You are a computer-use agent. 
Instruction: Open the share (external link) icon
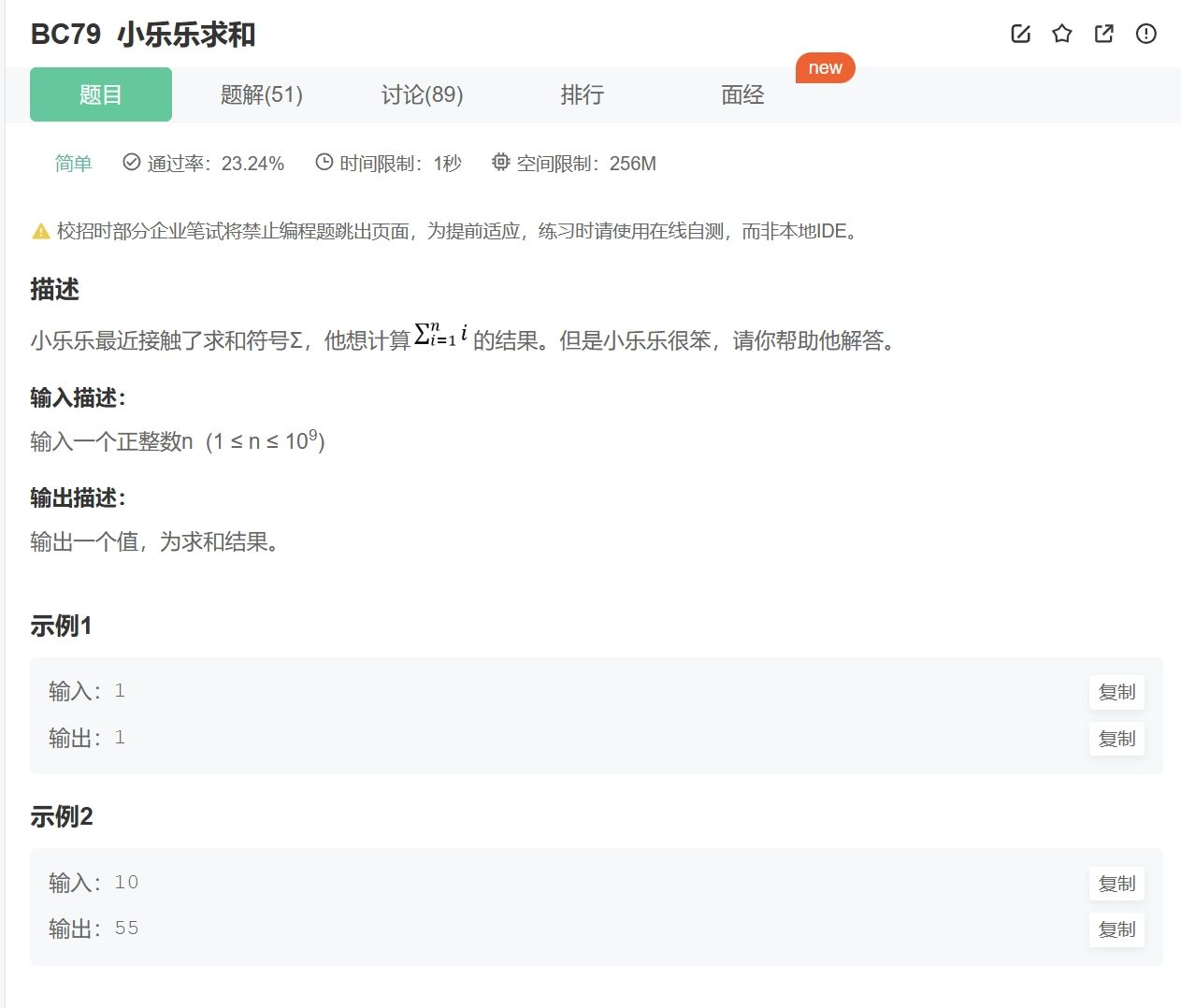pyautogui.click(x=1103, y=34)
